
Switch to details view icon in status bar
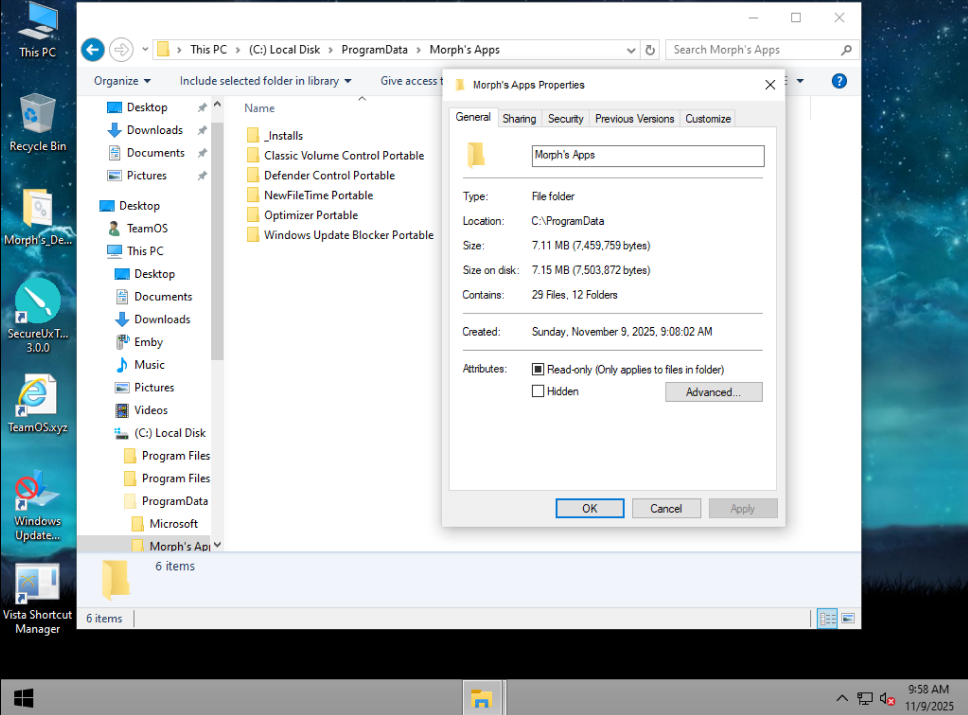tap(827, 618)
